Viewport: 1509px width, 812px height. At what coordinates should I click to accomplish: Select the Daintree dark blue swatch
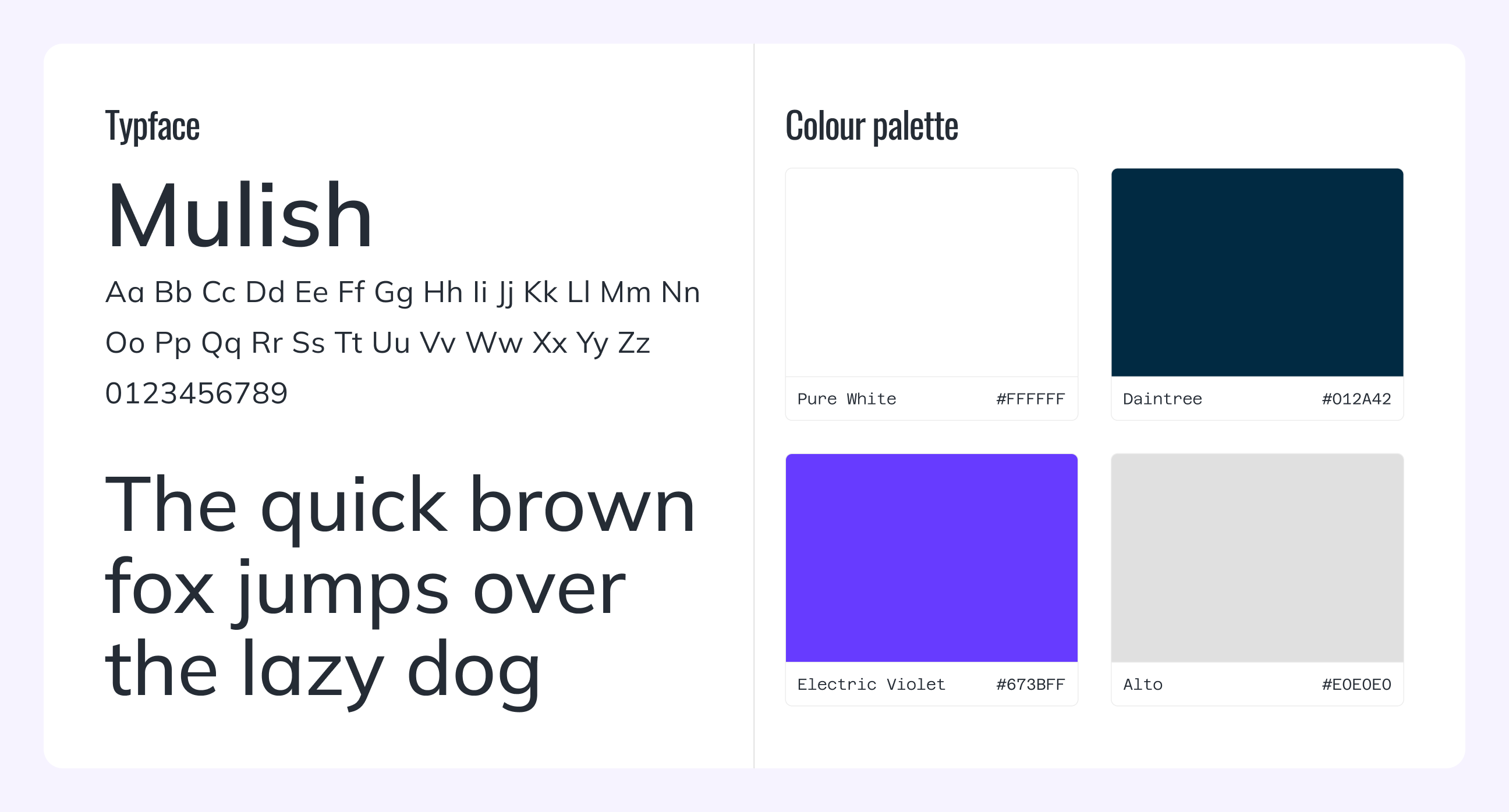point(1257,272)
